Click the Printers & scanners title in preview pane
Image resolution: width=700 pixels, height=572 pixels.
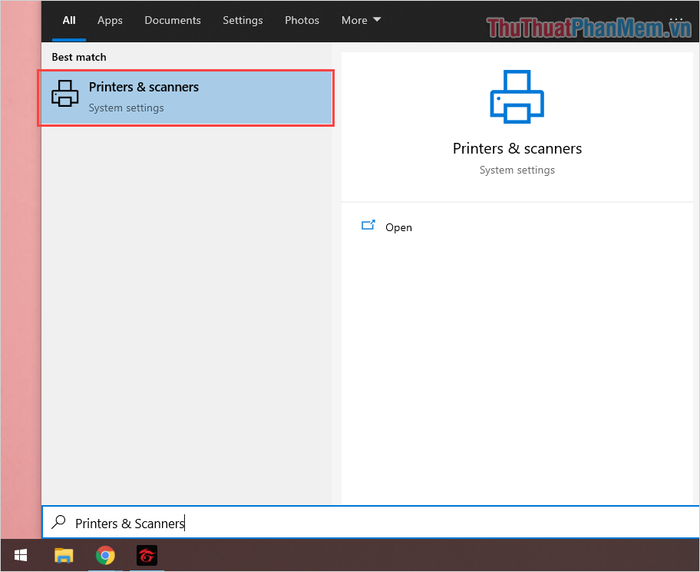point(516,148)
